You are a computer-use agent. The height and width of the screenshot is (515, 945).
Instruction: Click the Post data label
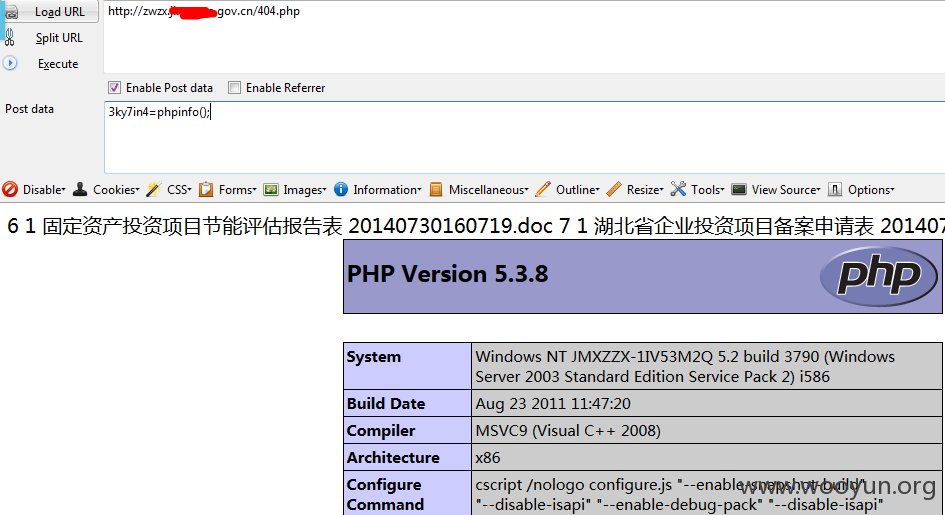pos(30,109)
